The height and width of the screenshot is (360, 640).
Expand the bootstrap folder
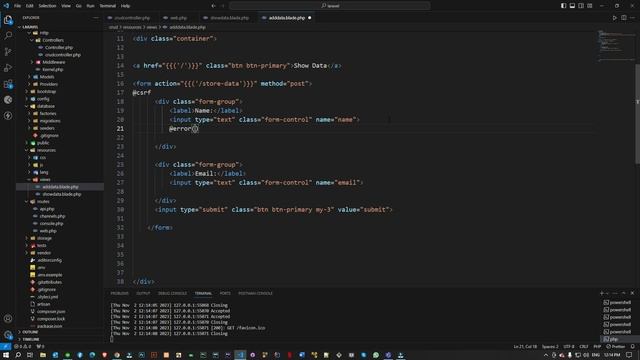pos(46,91)
